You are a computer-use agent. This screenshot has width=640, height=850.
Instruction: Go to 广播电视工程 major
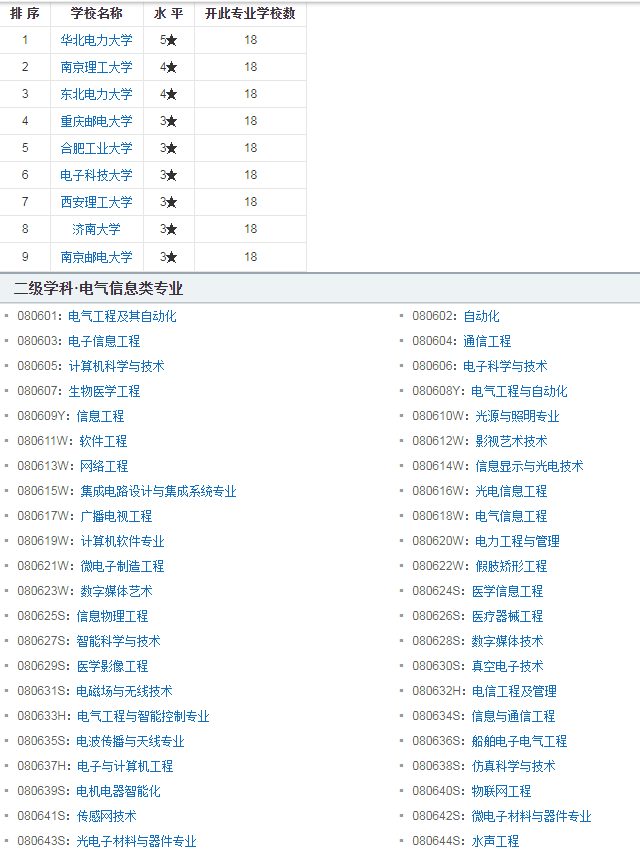116,517
